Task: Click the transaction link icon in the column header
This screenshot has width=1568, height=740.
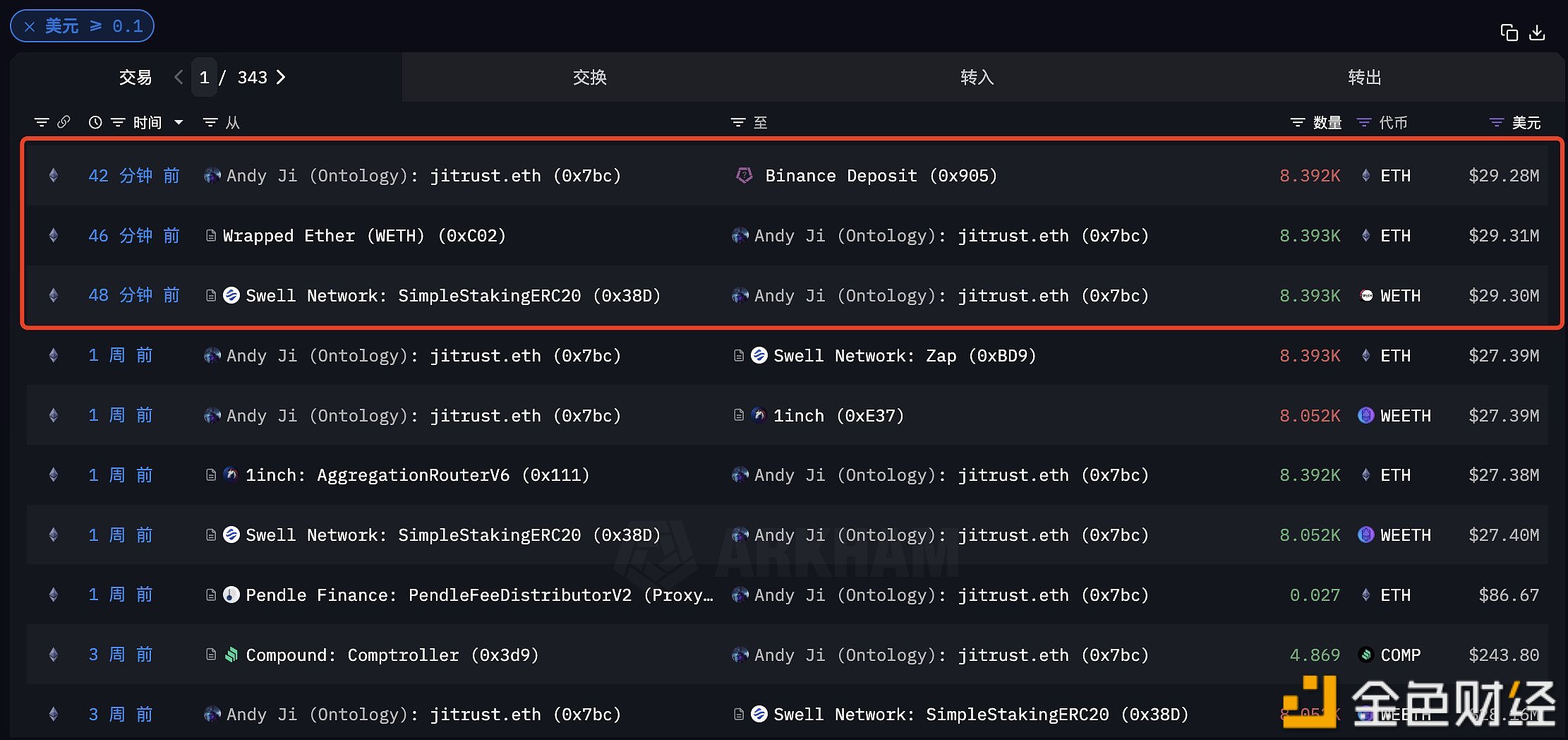Action: [x=64, y=122]
